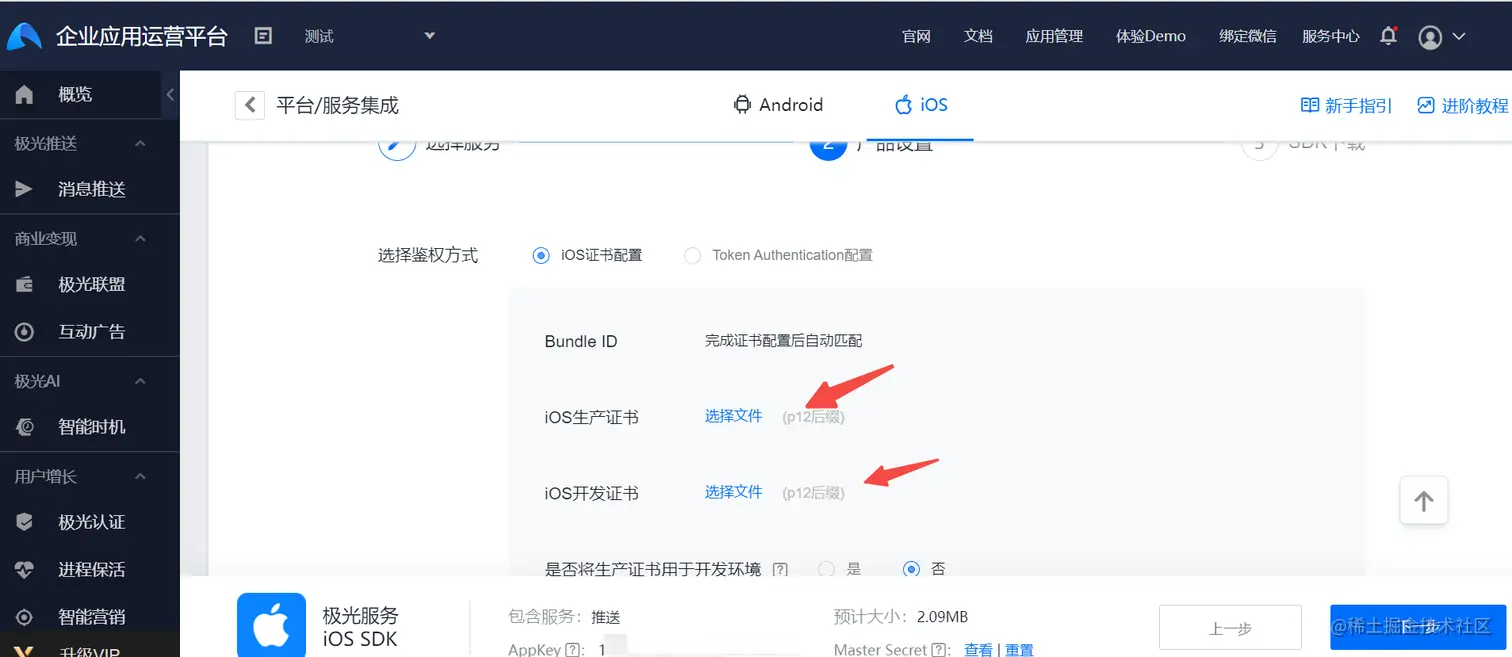Click the user avatar icon
Viewport: 1512px width, 657px height.
[1430, 37]
